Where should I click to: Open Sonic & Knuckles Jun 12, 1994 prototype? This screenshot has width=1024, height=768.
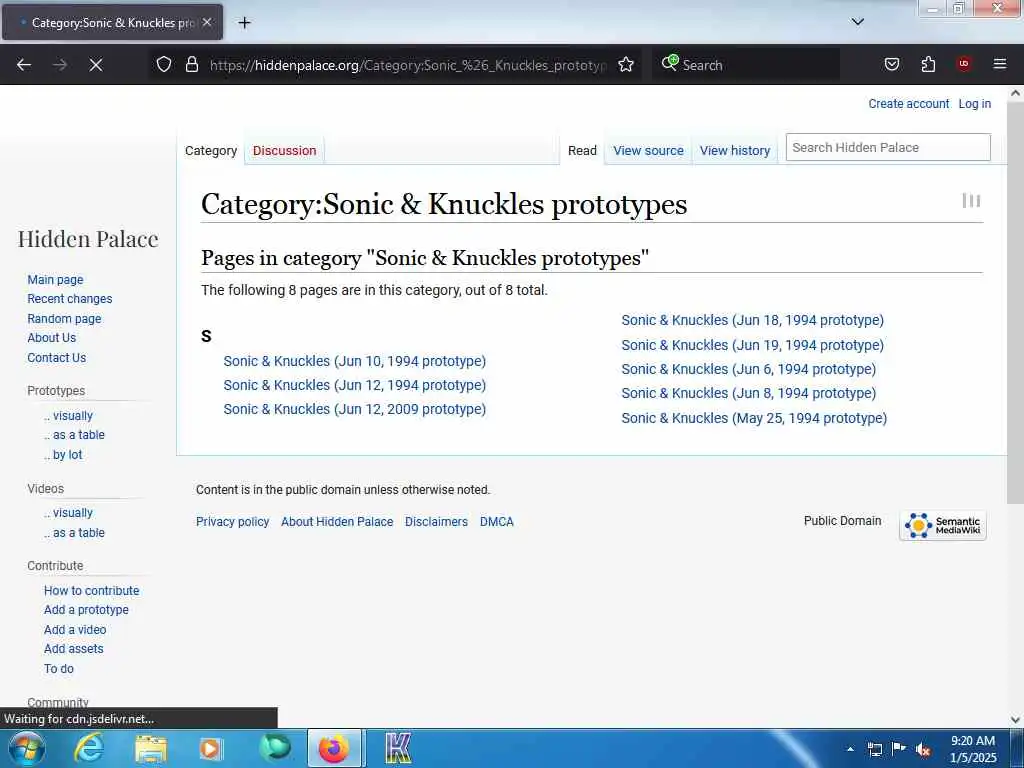pyautogui.click(x=355, y=385)
